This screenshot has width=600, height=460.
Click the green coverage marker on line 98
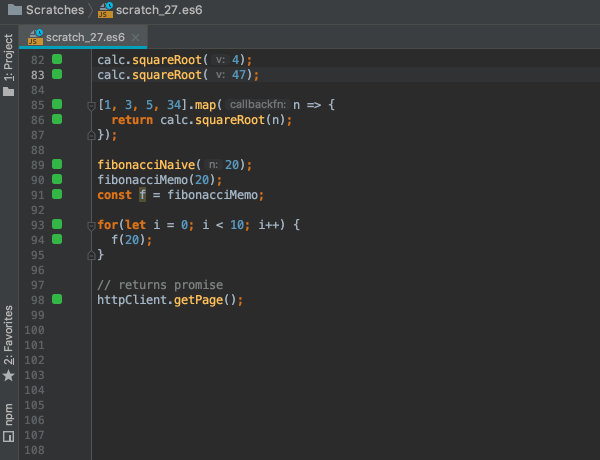57,299
